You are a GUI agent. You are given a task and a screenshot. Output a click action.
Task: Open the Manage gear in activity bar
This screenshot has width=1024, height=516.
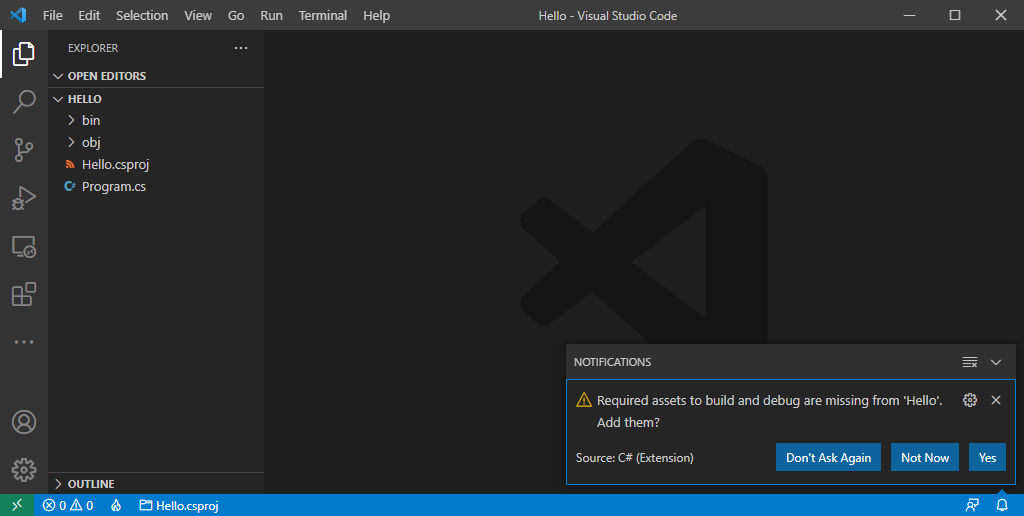(x=24, y=470)
